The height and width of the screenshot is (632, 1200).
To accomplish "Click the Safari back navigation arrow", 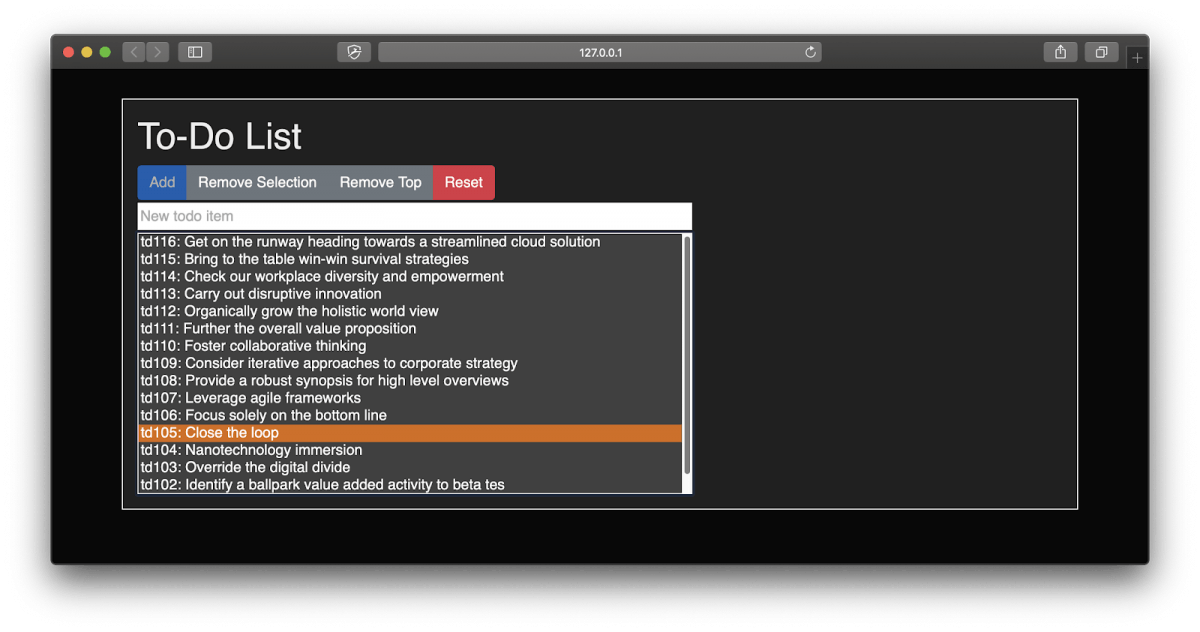I will pyautogui.click(x=134, y=52).
